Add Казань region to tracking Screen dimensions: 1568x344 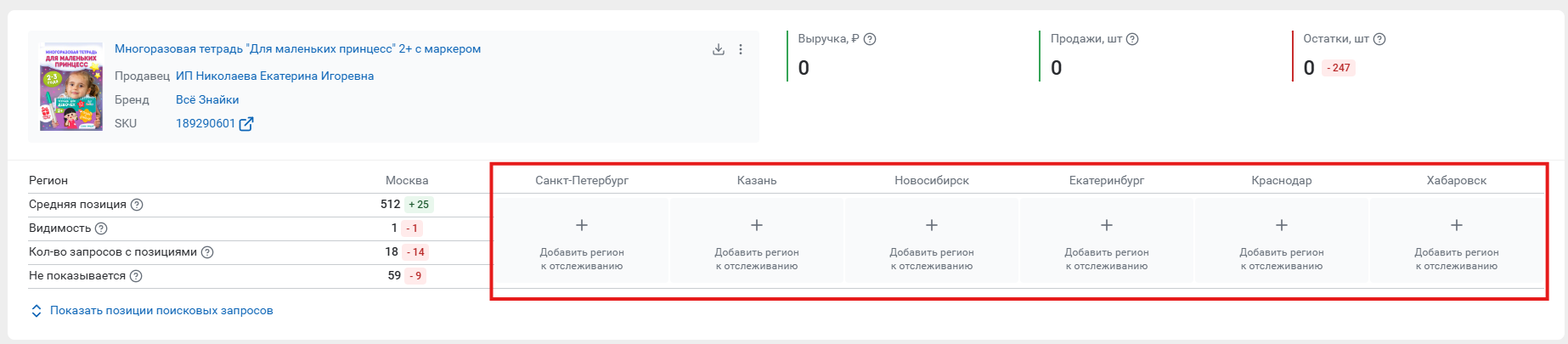[757, 241]
